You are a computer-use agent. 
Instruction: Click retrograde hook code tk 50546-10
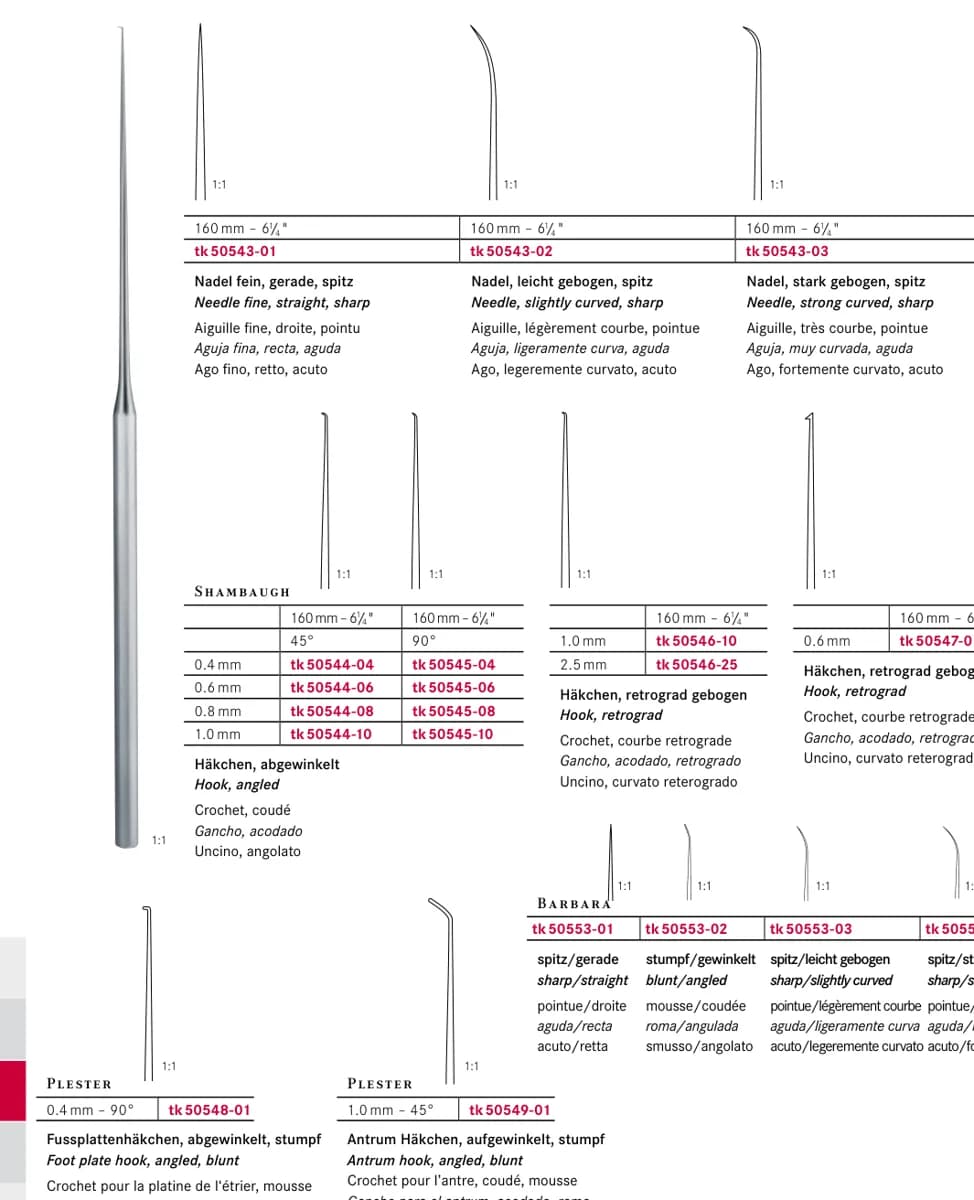(696, 641)
